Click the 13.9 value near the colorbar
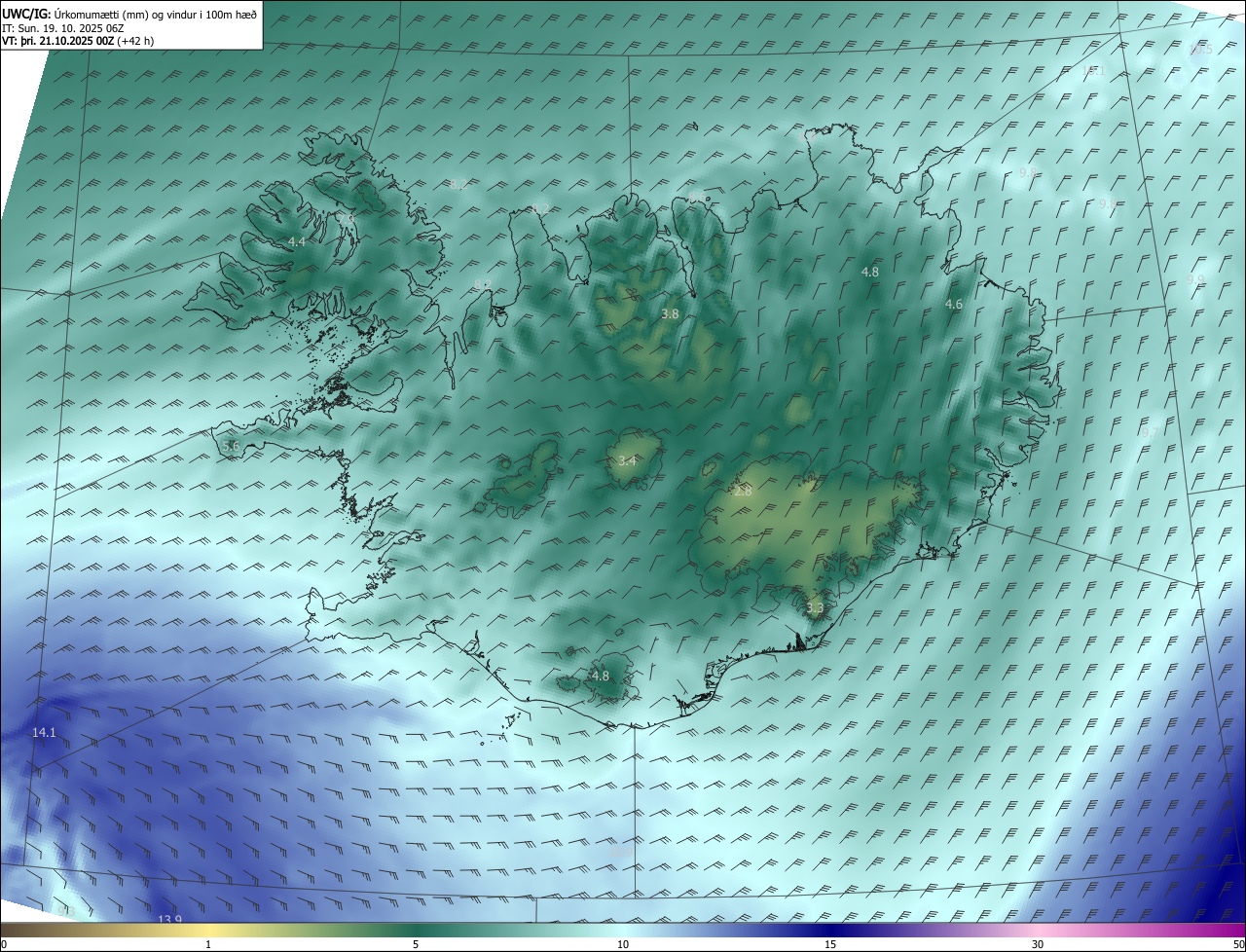The image size is (1246, 952). click(169, 919)
